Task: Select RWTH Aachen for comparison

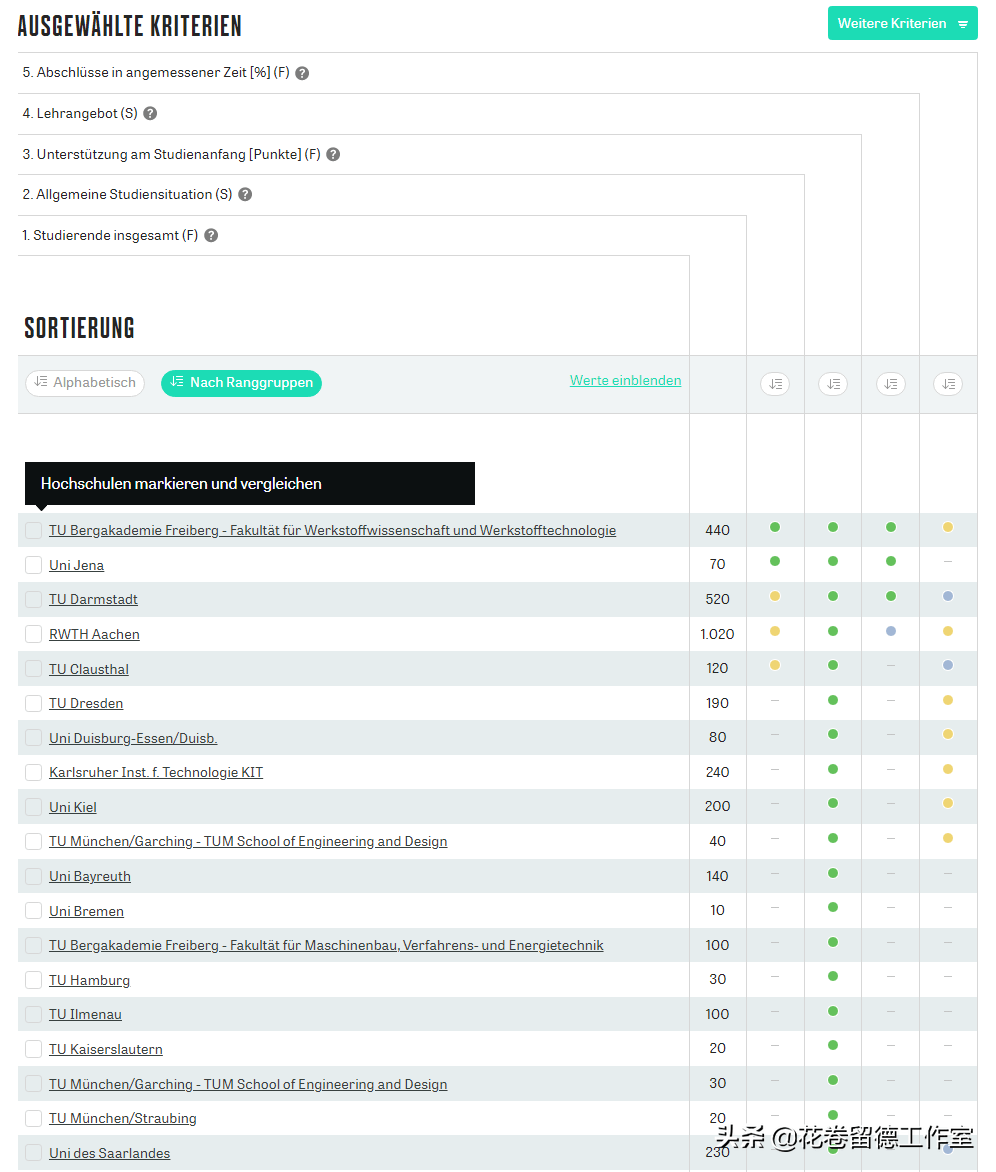Action: click(34, 635)
